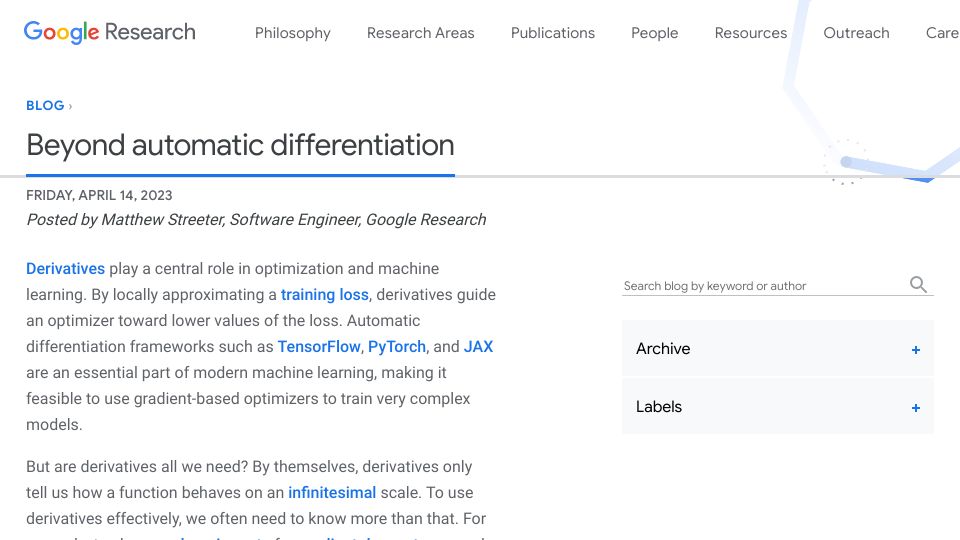Image resolution: width=960 pixels, height=540 pixels.
Task: Go to the Publications page
Action: tap(553, 33)
